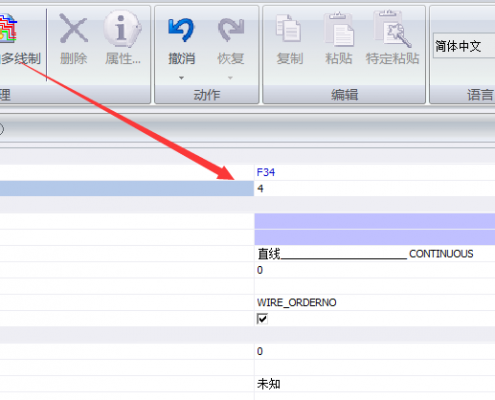Click the delete (删除) X icon
This screenshot has width=495, height=400.
pos(74,28)
